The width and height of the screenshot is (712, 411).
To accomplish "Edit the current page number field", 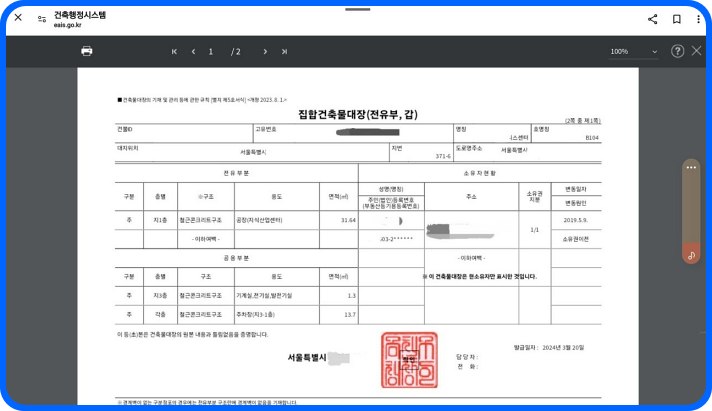I will pyautogui.click(x=211, y=51).
